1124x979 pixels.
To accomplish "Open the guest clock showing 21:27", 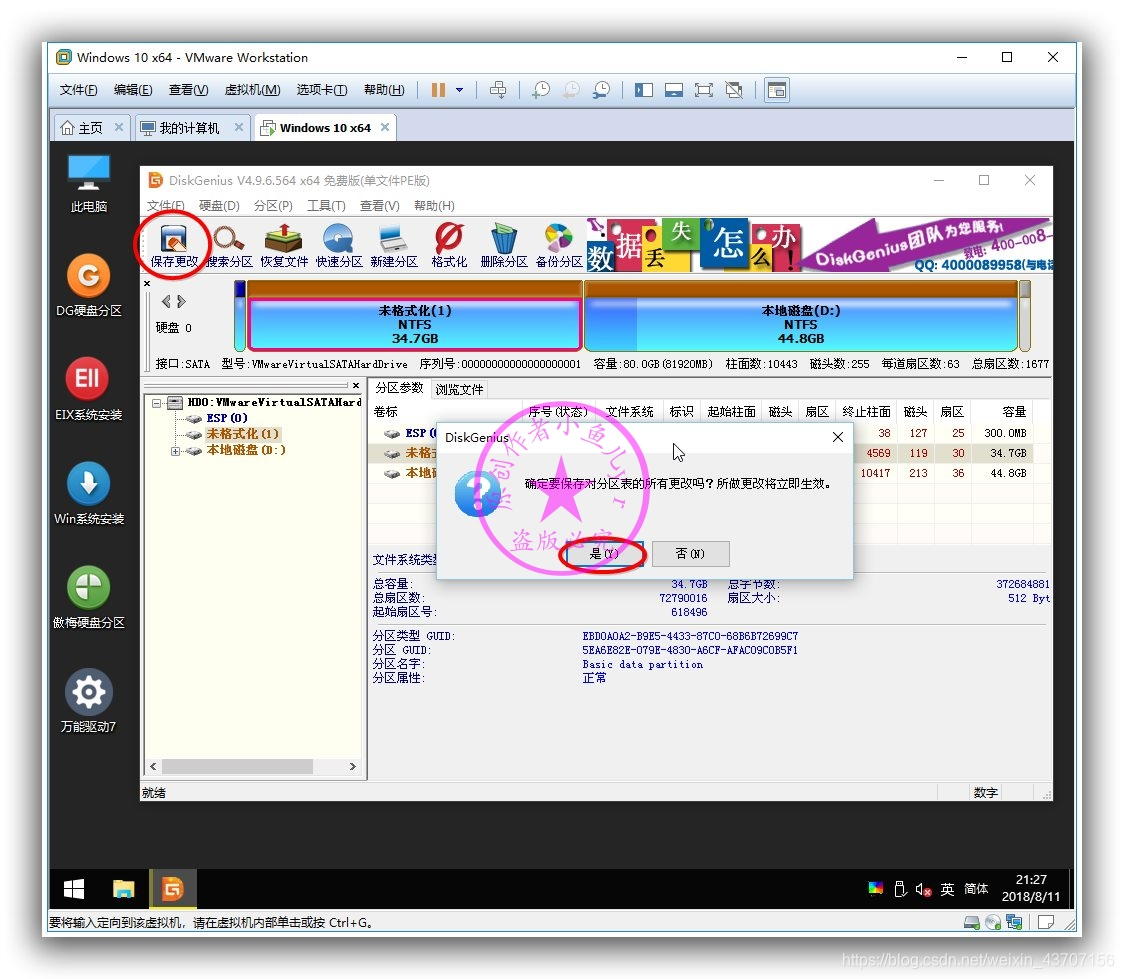I will pyautogui.click(x=1031, y=888).
